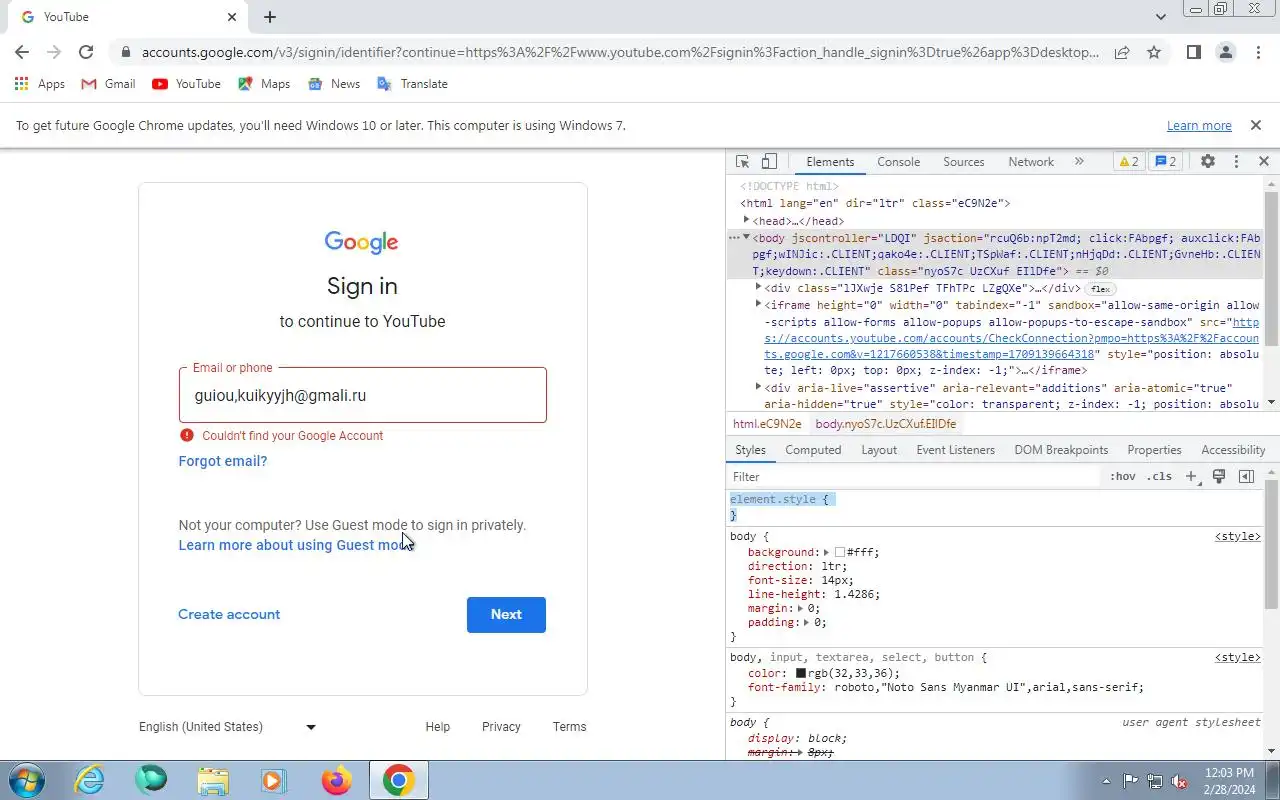Screen dimensions: 1280x800
Task: Switch to the Sources tab
Action: [964, 162]
